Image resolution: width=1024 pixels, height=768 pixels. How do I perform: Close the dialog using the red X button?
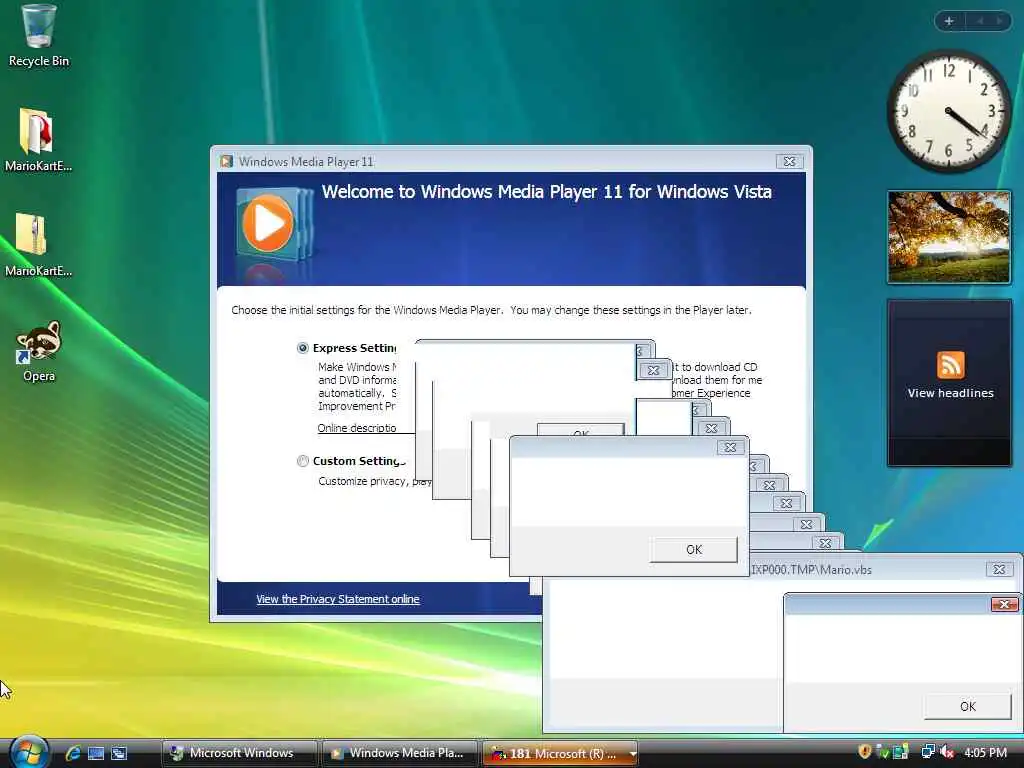click(x=1004, y=605)
